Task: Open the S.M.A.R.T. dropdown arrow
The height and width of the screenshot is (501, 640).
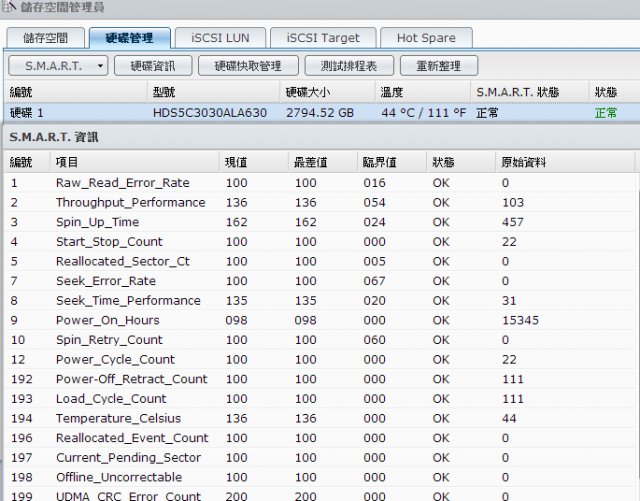Action: pyautogui.click(x=100, y=66)
